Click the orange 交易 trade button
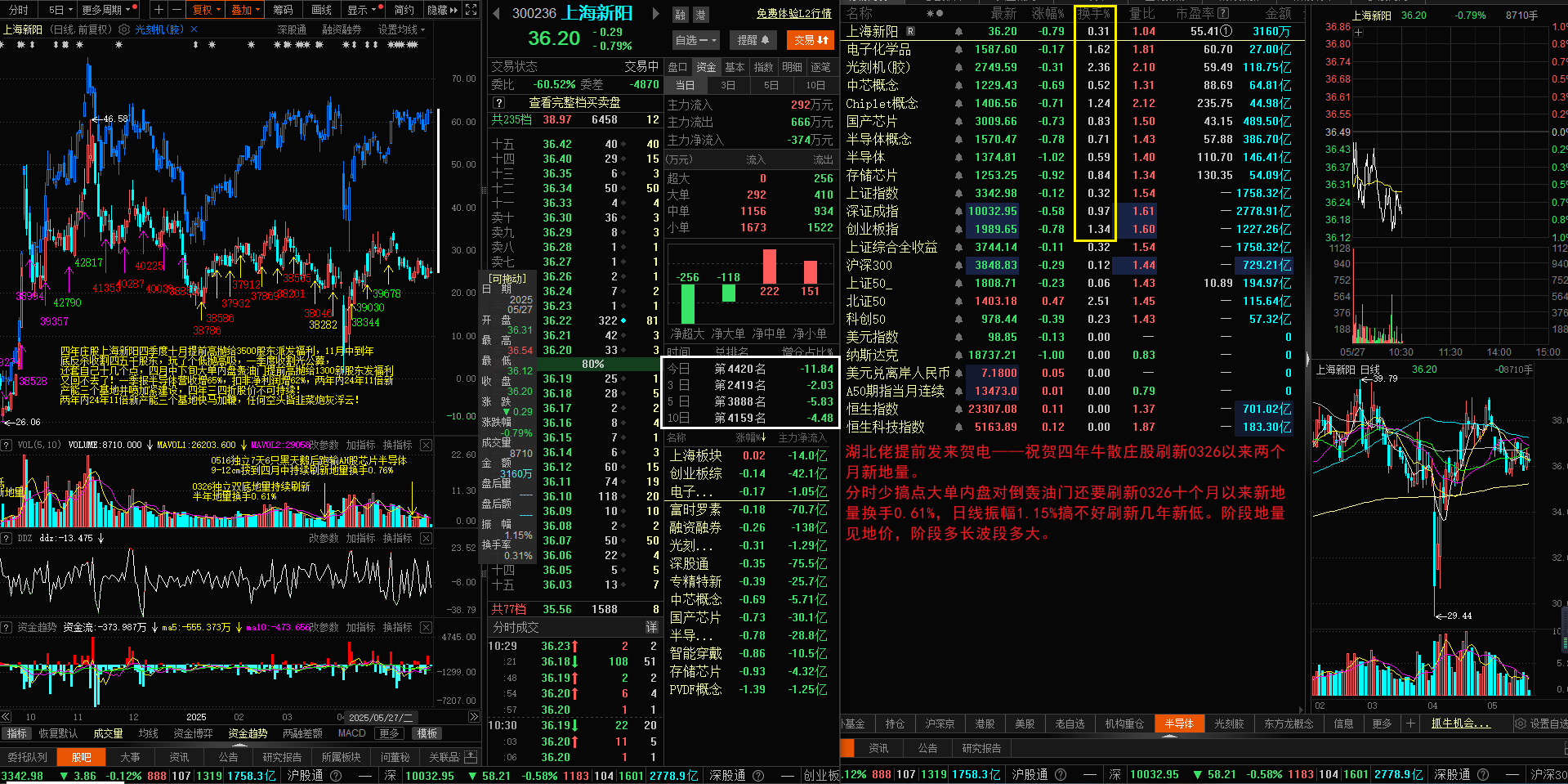The height and width of the screenshot is (784, 1568). (x=811, y=39)
